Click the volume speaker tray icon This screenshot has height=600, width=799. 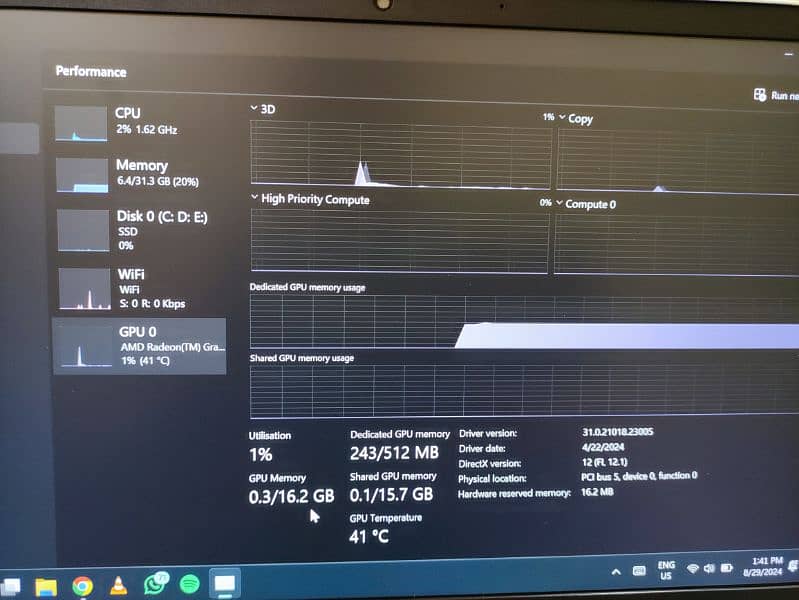click(709, 568)
